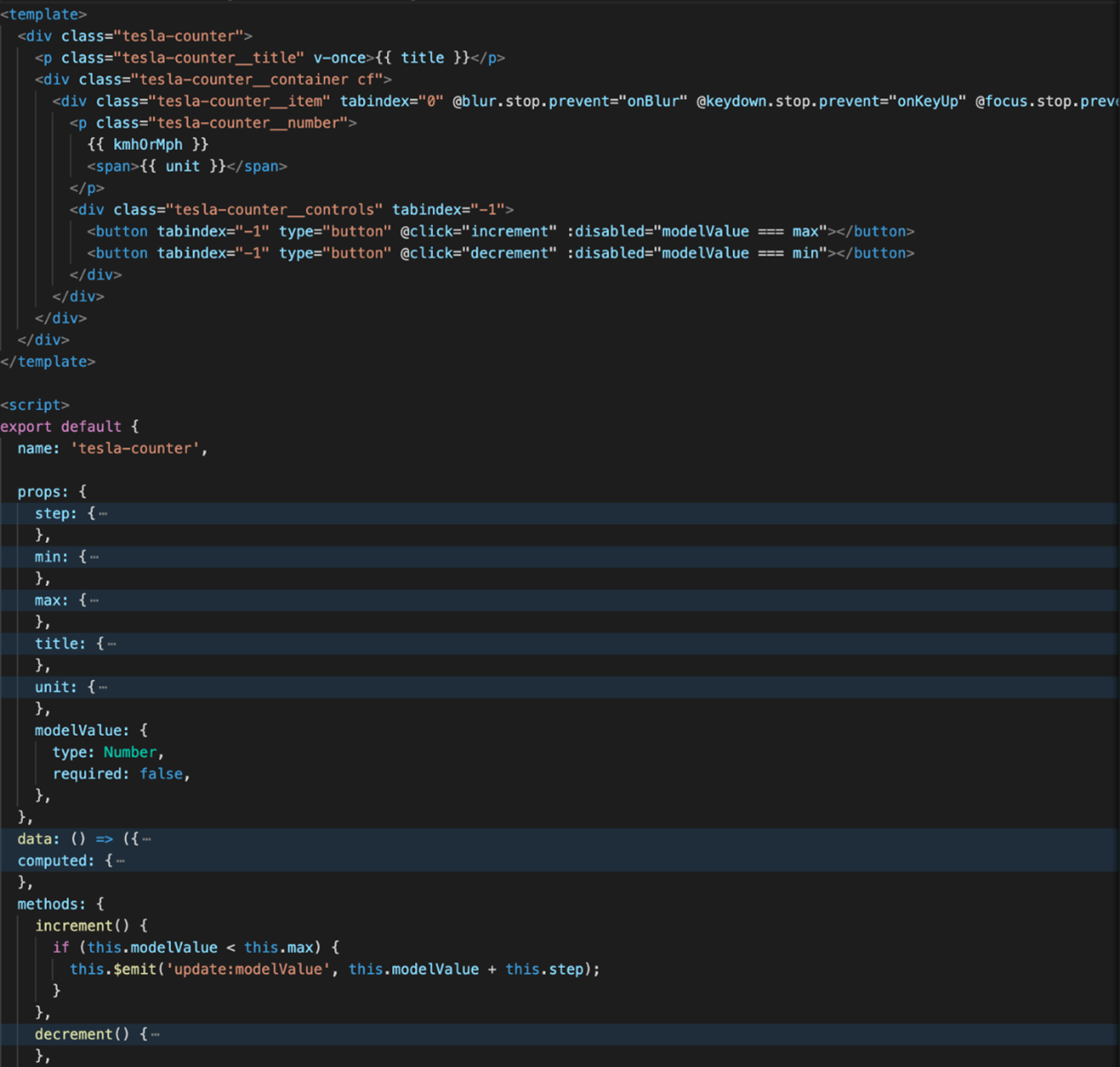
Task: Place cursor on export default keyword
Action: [x=60, y=427]
